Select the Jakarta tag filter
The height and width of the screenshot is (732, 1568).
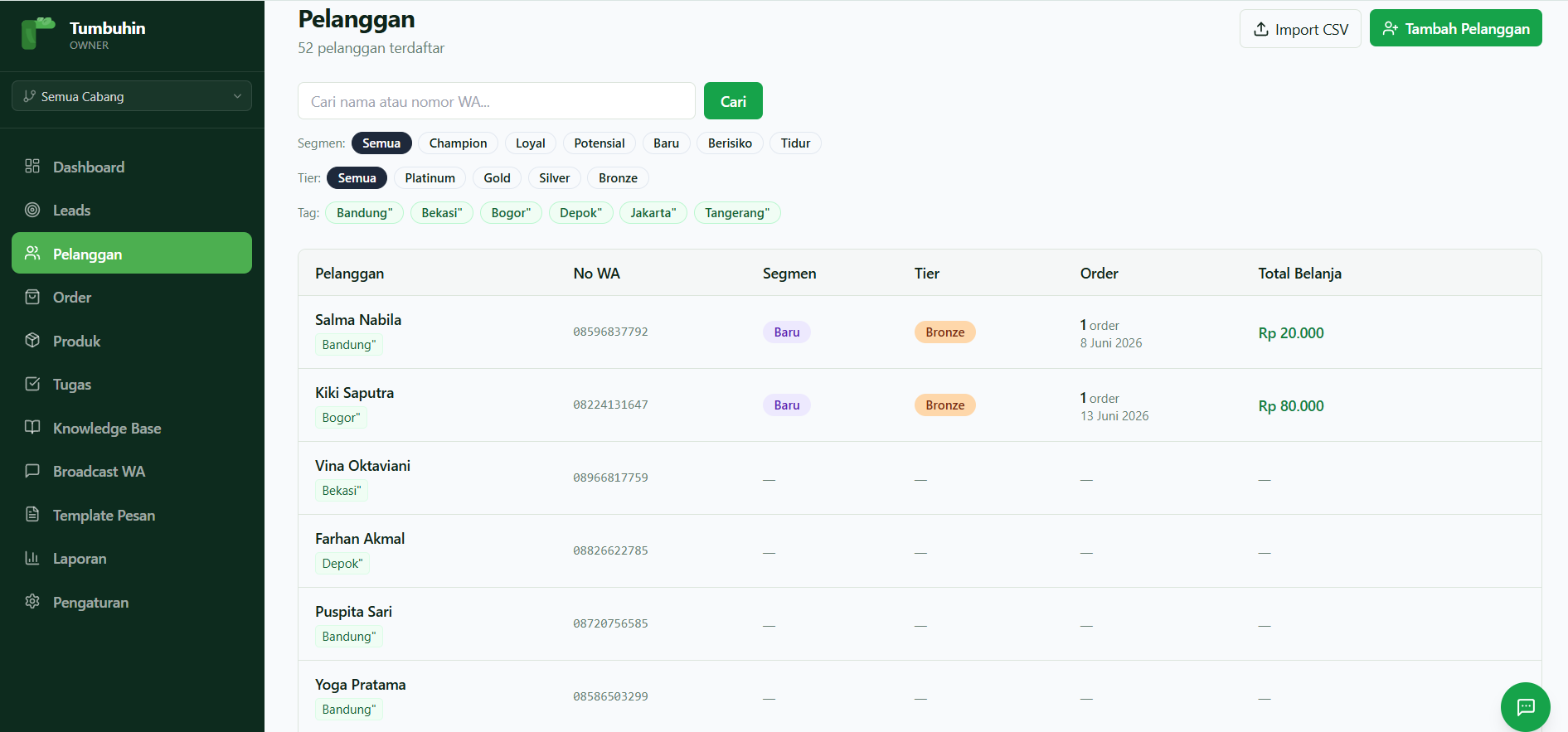(653, 213)
